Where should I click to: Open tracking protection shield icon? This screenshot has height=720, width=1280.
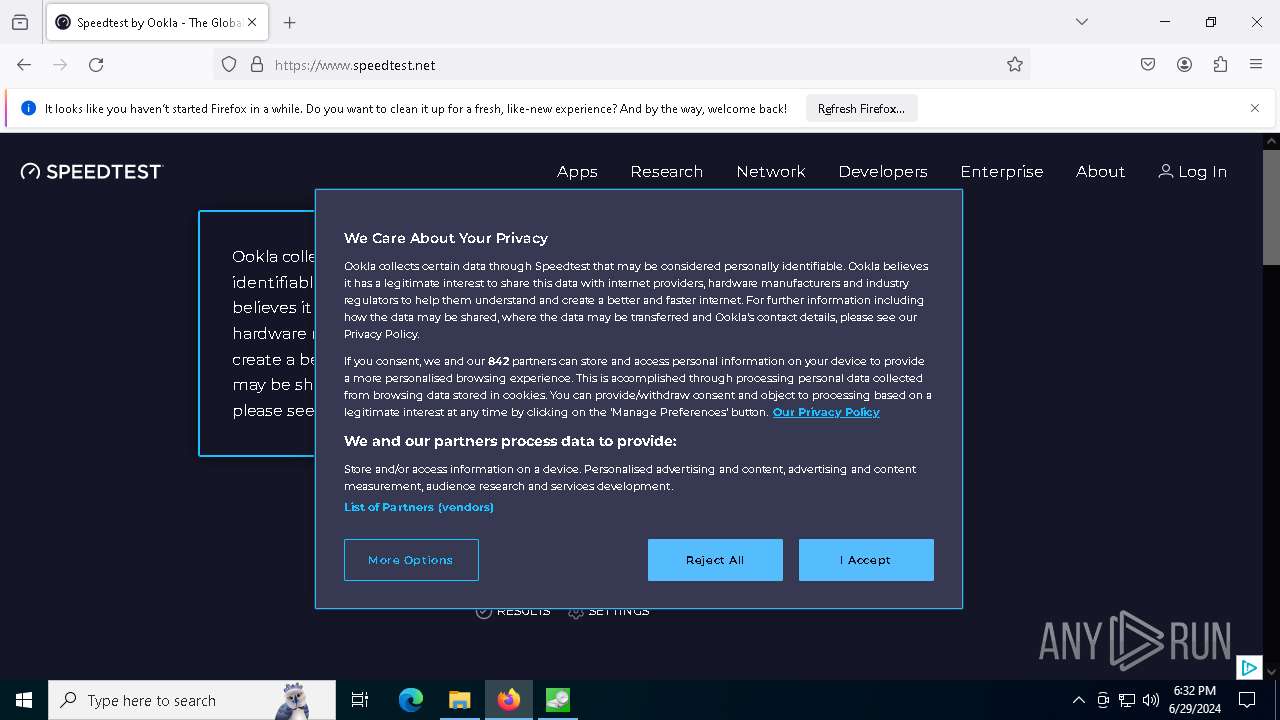(229, 64)
